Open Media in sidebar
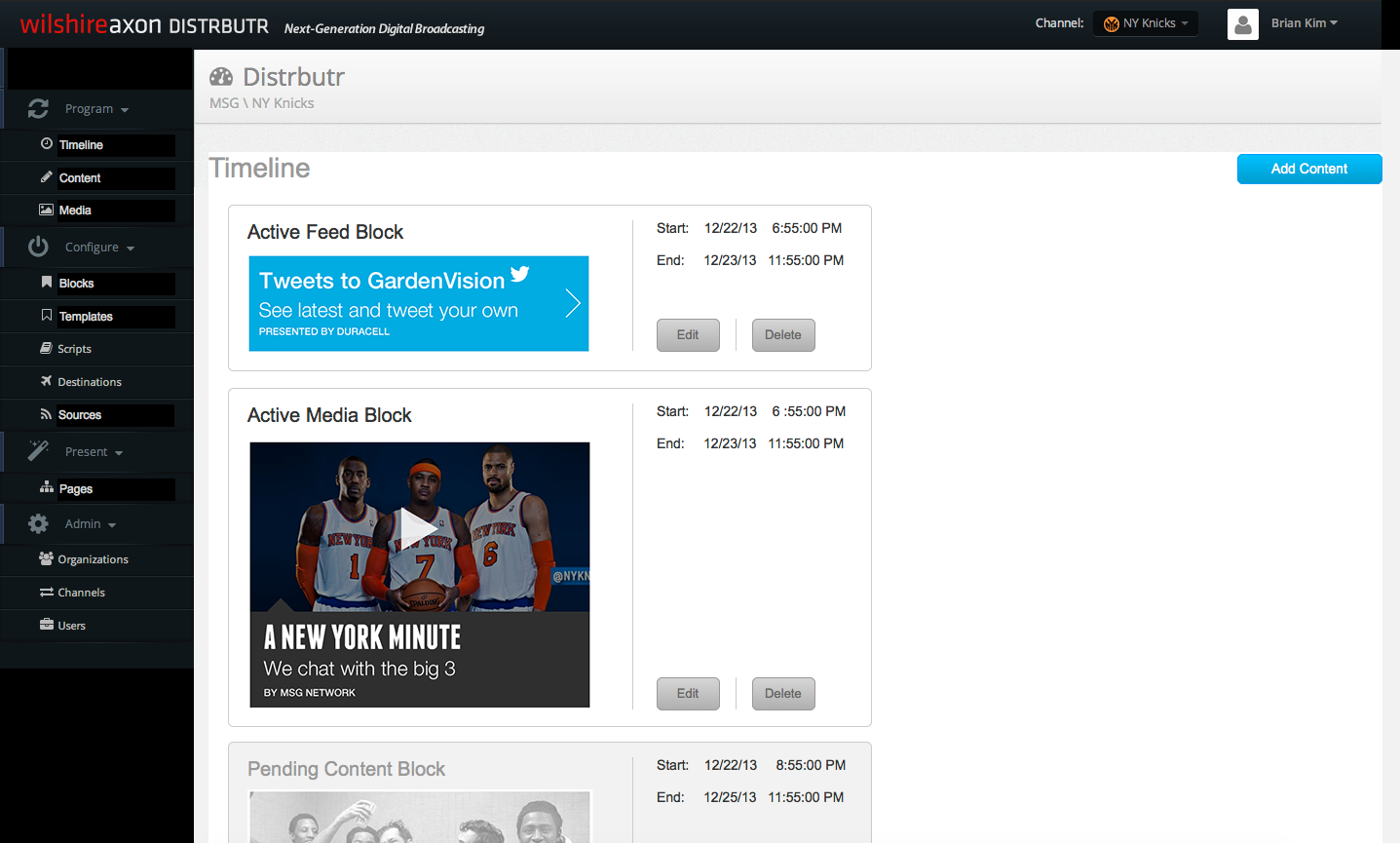The width and height of the screenshot is (1400, 843). [x=75, y=211]
